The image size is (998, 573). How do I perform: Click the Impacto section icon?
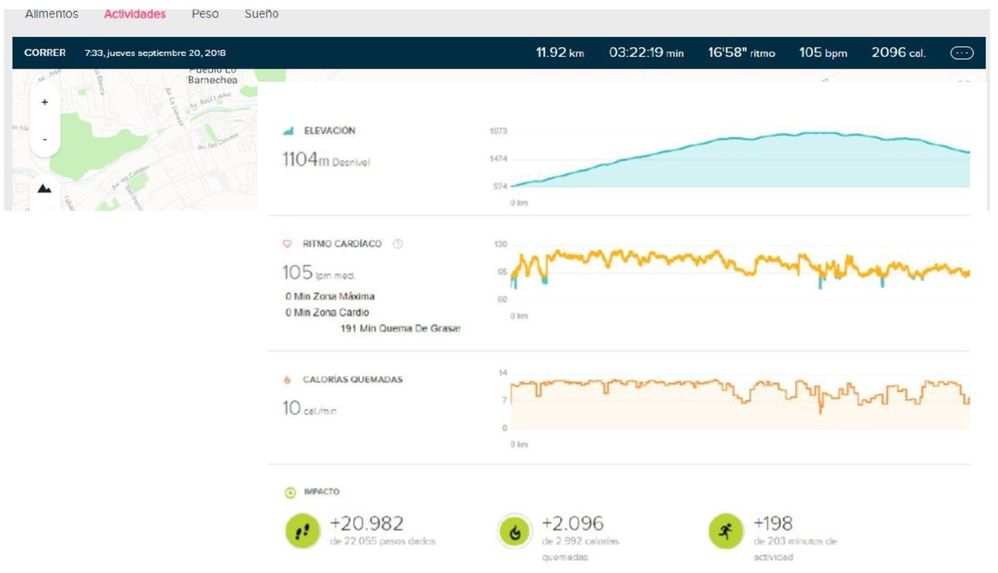tap(289, 492)
